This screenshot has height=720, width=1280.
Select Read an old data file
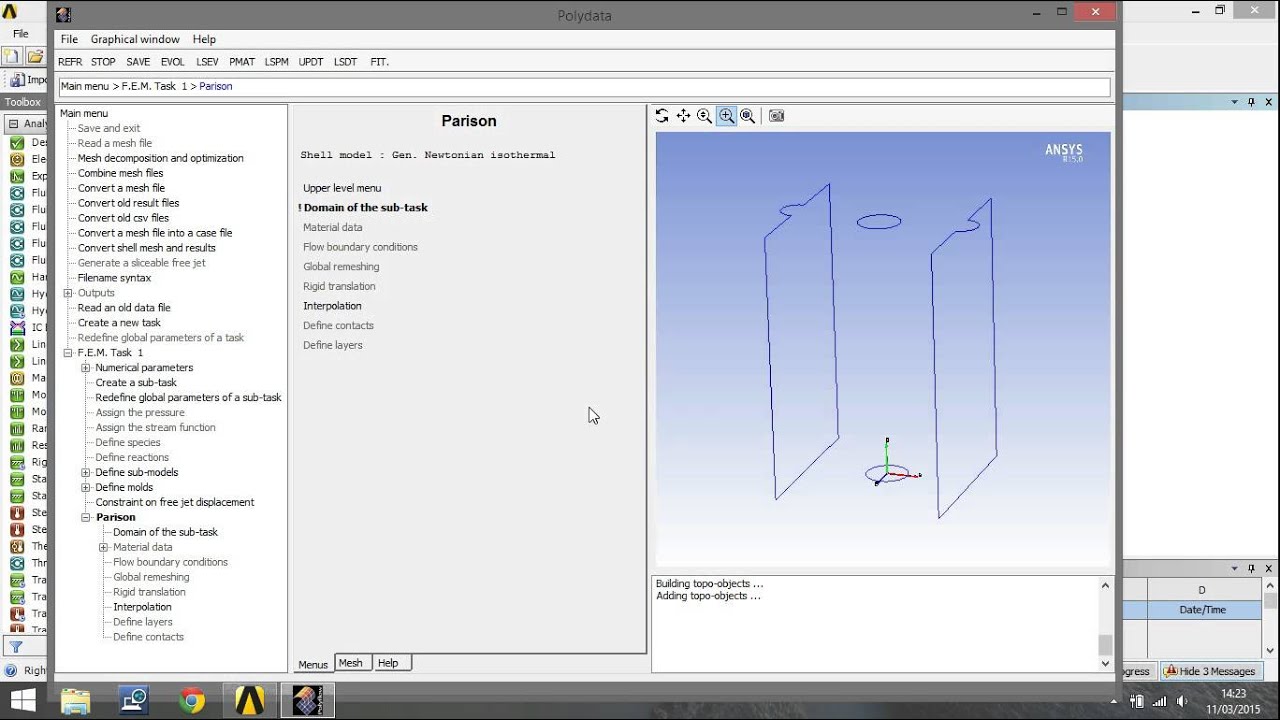(124, 308)
